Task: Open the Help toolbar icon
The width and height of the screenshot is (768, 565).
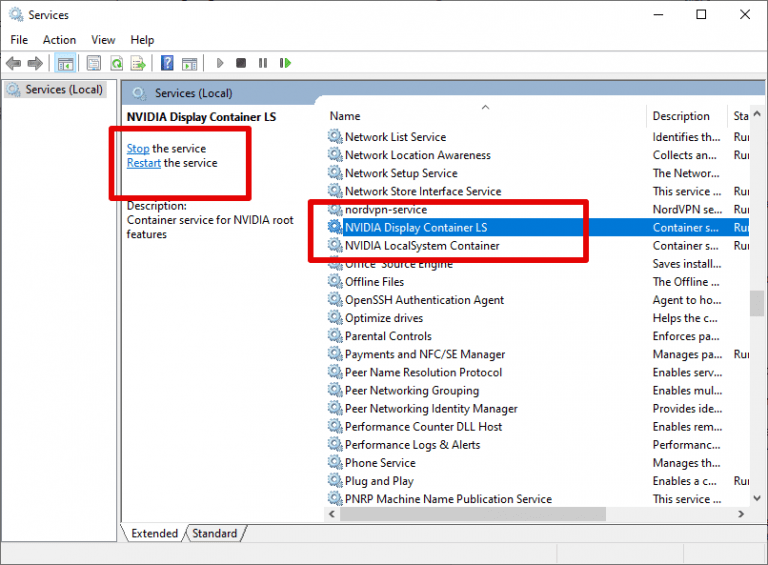Action: (167, 63)
